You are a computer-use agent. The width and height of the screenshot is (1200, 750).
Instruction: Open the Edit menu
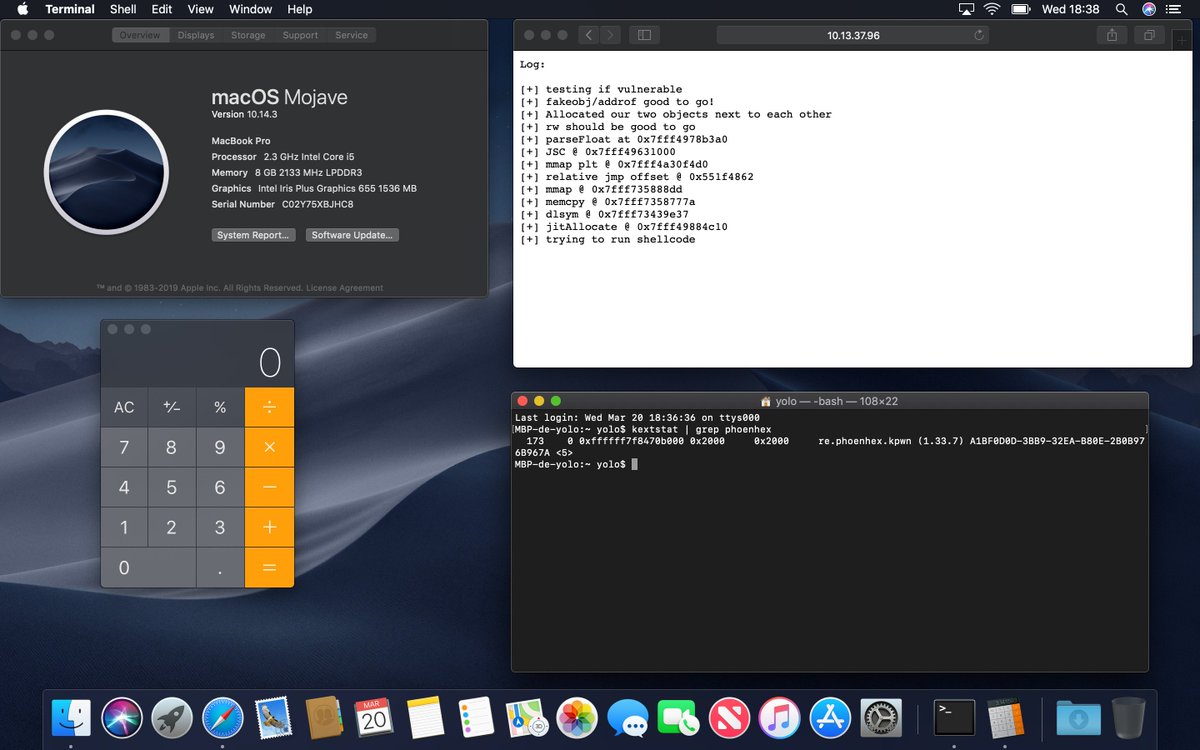pyautogui.click(x=162, y=9)
